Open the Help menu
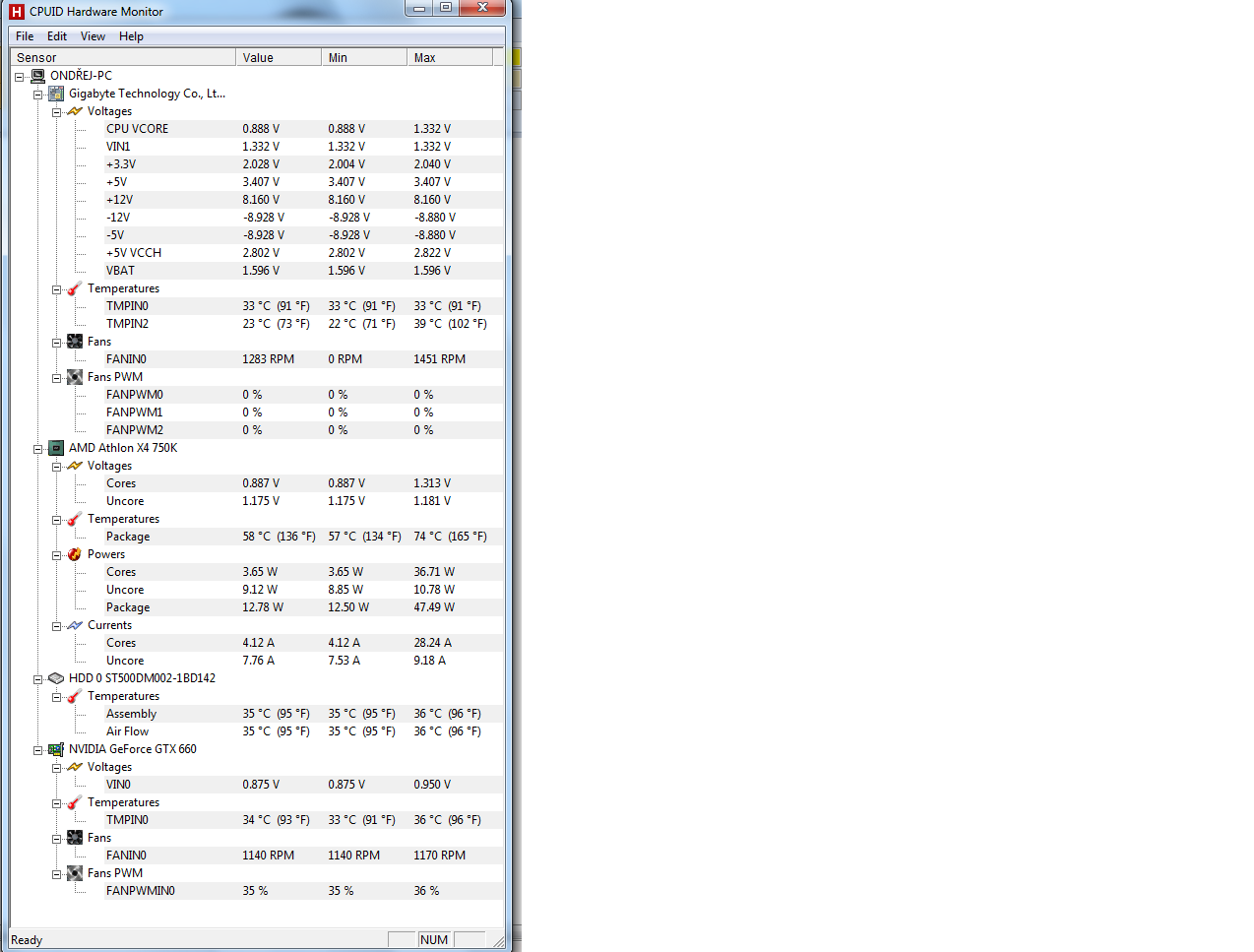 pos(131,36)
